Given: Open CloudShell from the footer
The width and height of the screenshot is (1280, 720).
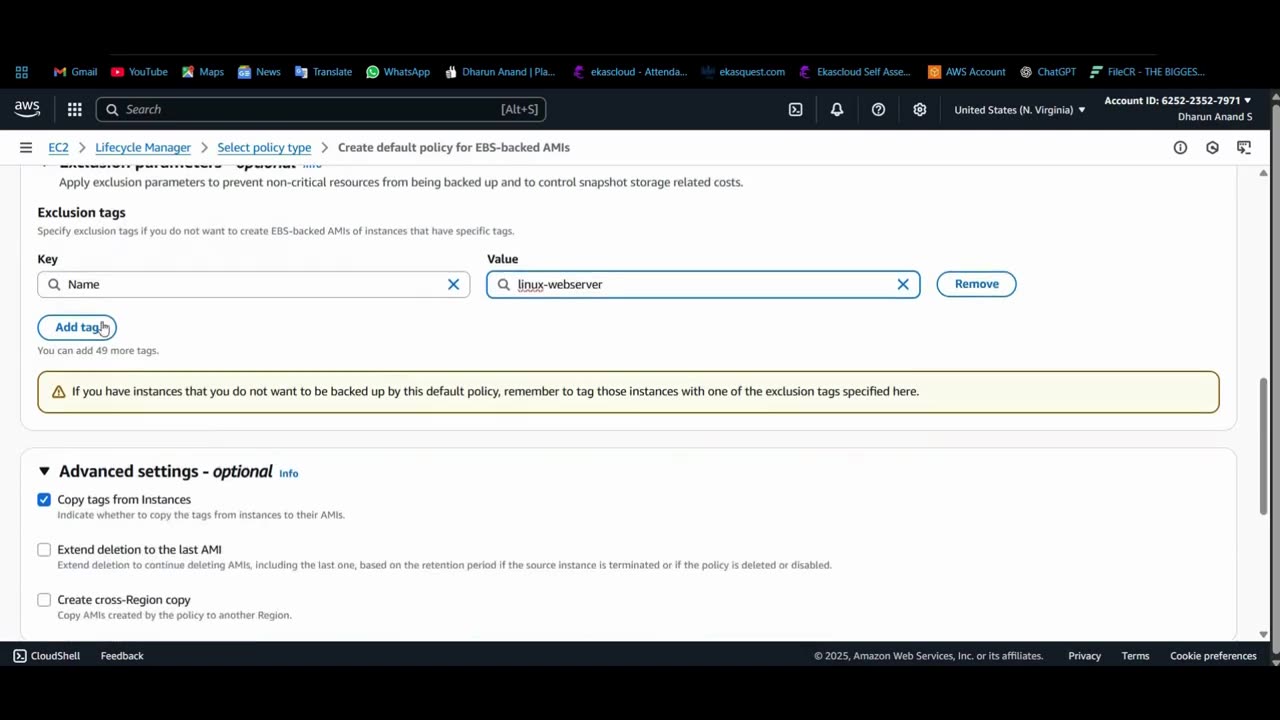Looking at the screenshot, I should tap(46, 656).
